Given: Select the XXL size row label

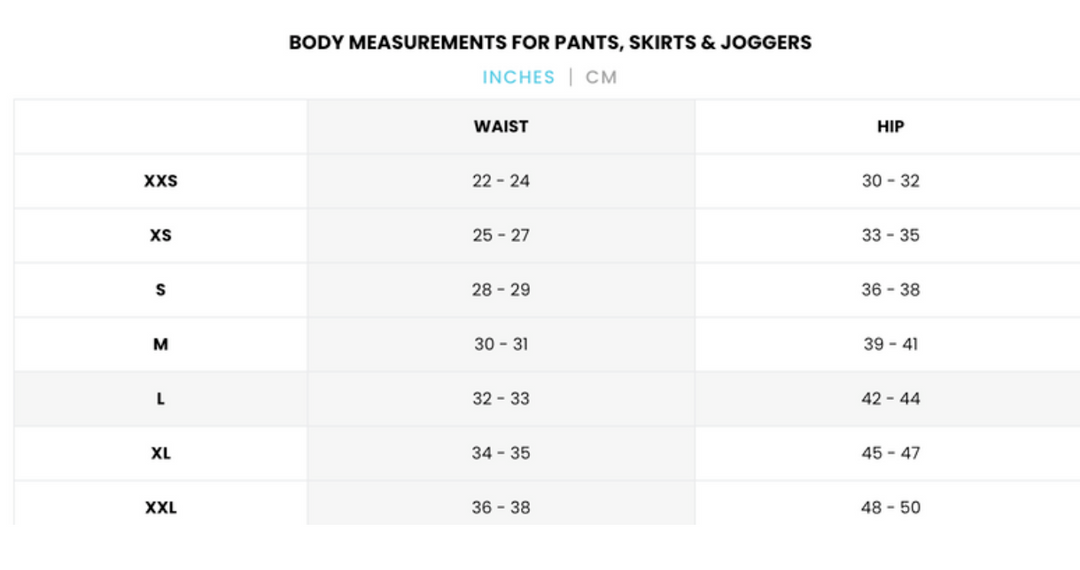Looking at the screenshot, I should pos(160,507).
